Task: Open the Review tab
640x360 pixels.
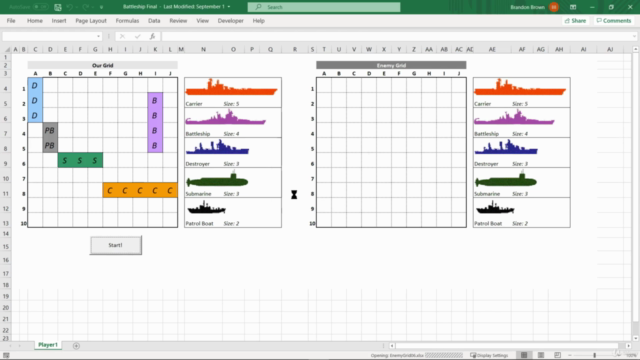Action: [178, 20]
